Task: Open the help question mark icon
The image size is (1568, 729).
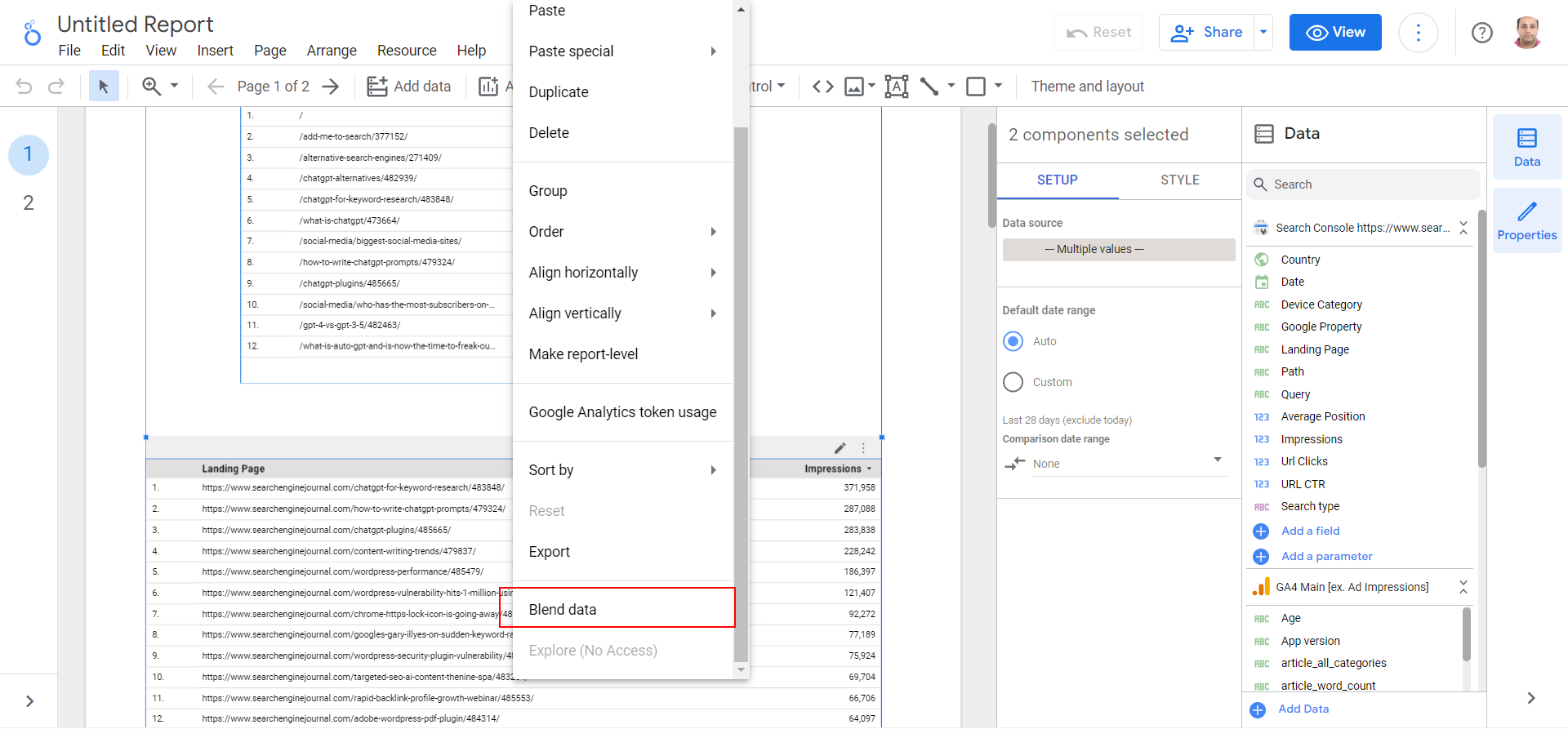Action: [1481, 33]
